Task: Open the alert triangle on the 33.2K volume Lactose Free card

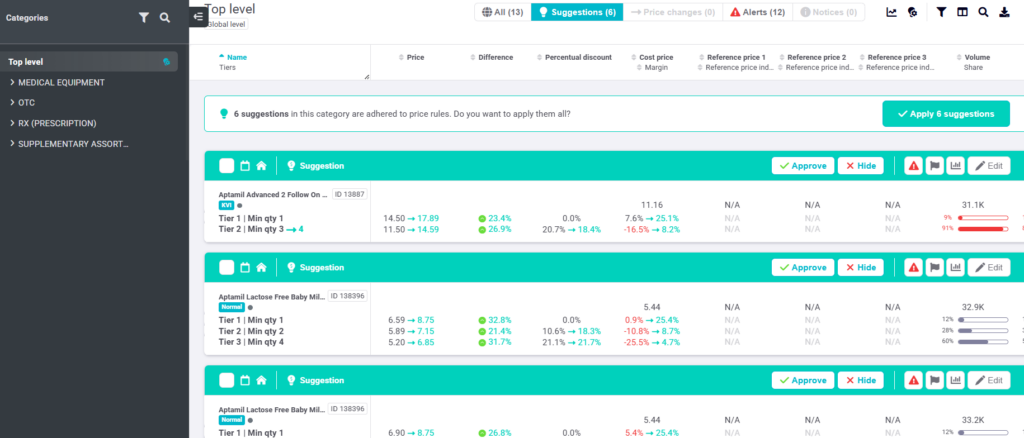Action: point(914,381)
